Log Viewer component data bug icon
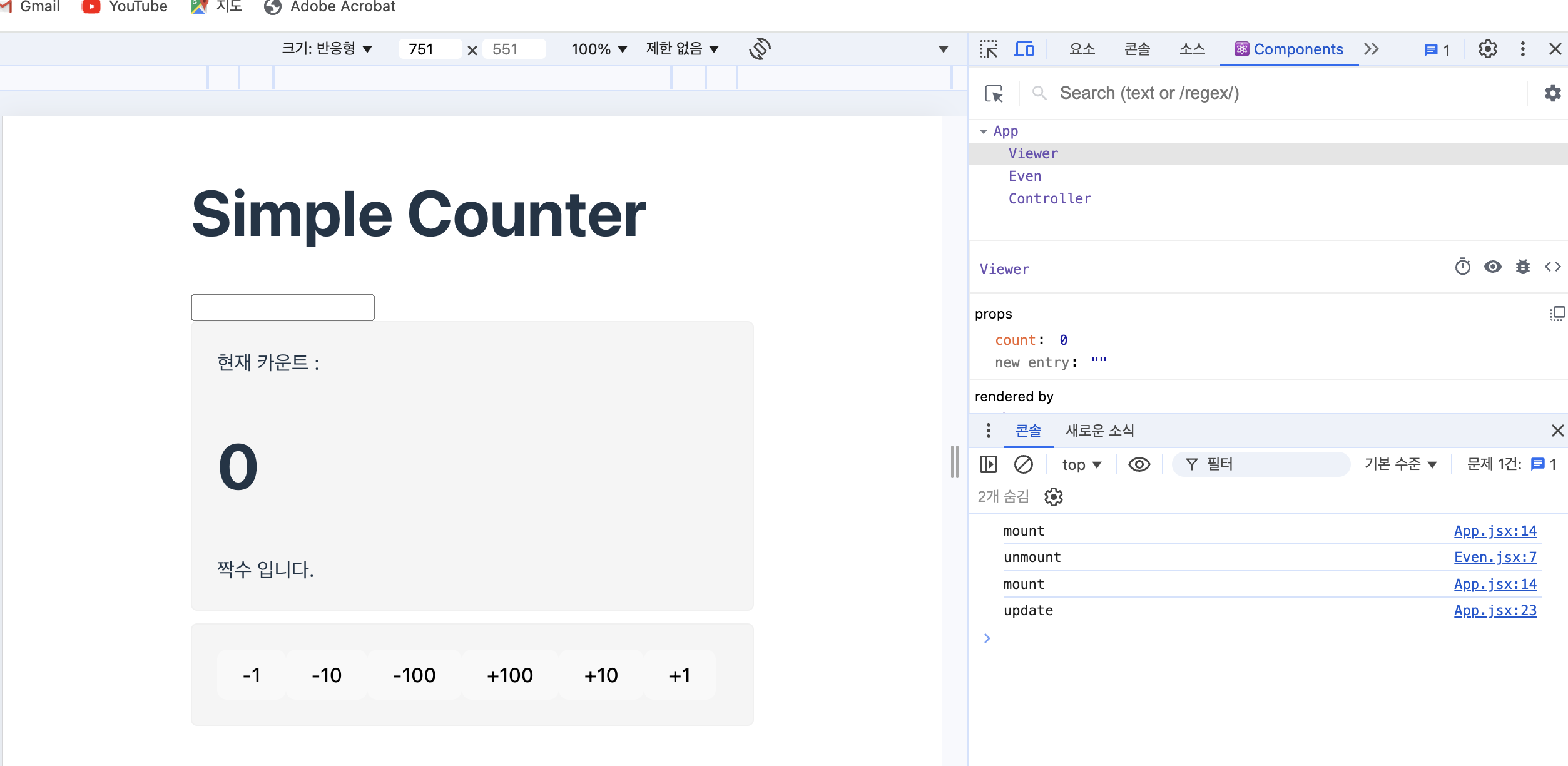 coord(1523,267)
